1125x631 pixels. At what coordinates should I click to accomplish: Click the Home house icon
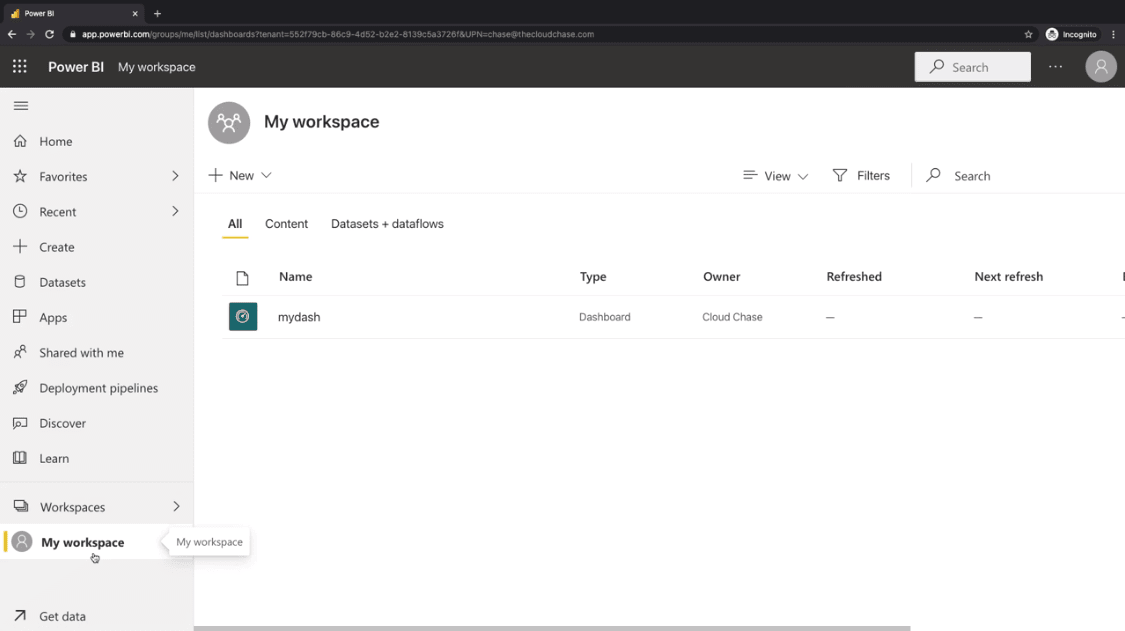20,141
